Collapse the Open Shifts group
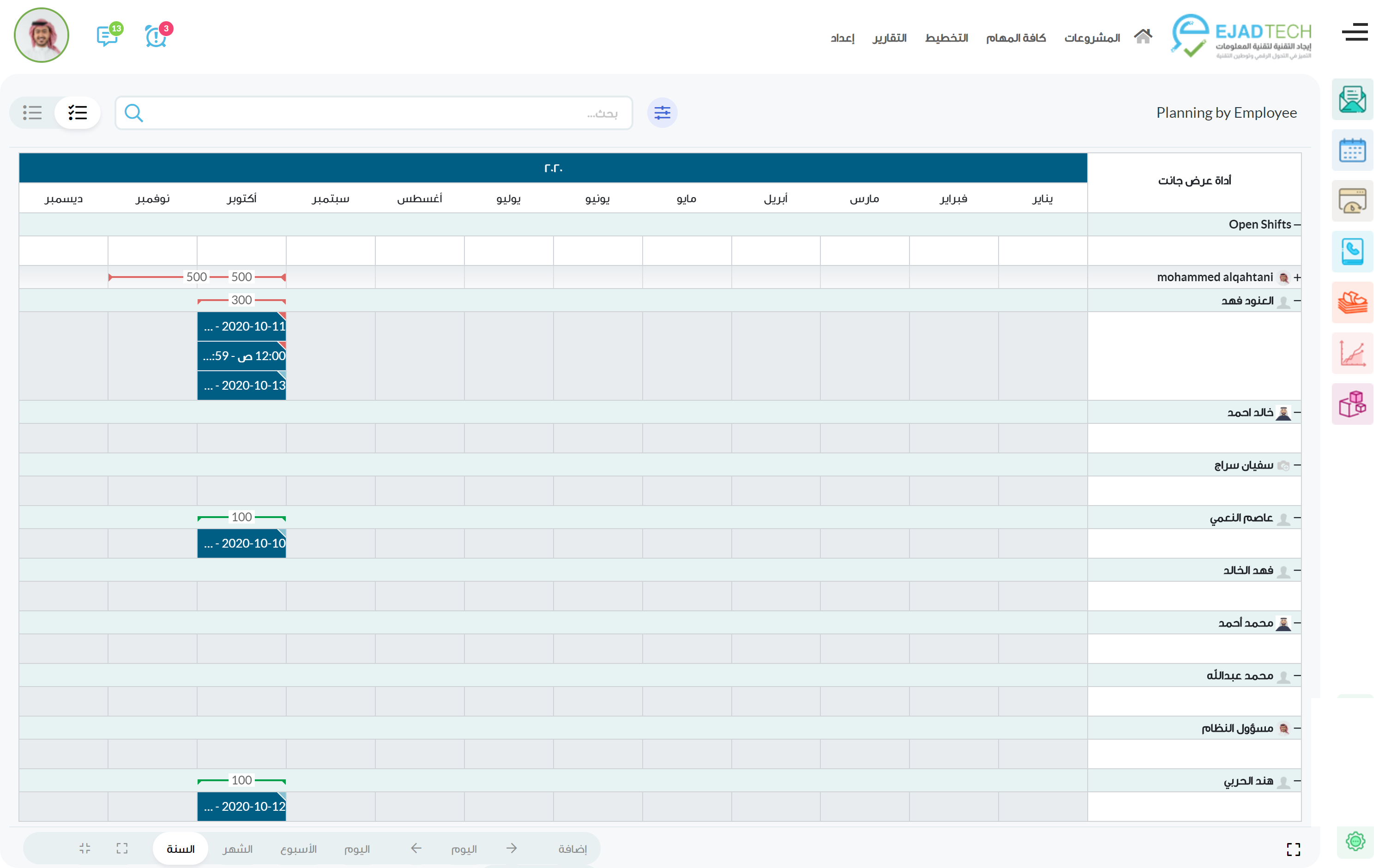Viewport: 1385px width, 868px height. click(1297, 224)
